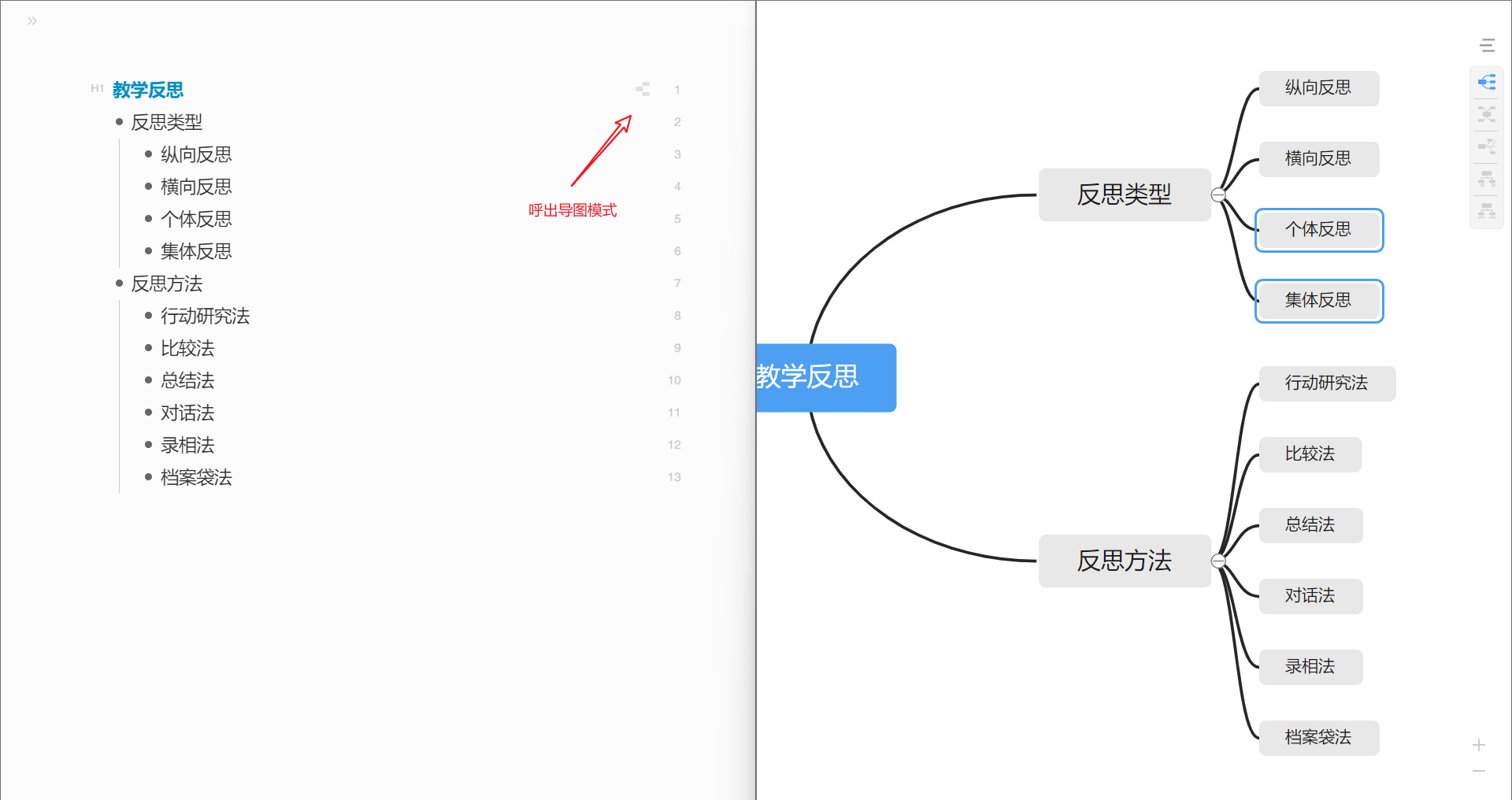Click line number 1 next to the heading
This screenshot has height=800, width=1512.
pos(677,89)
